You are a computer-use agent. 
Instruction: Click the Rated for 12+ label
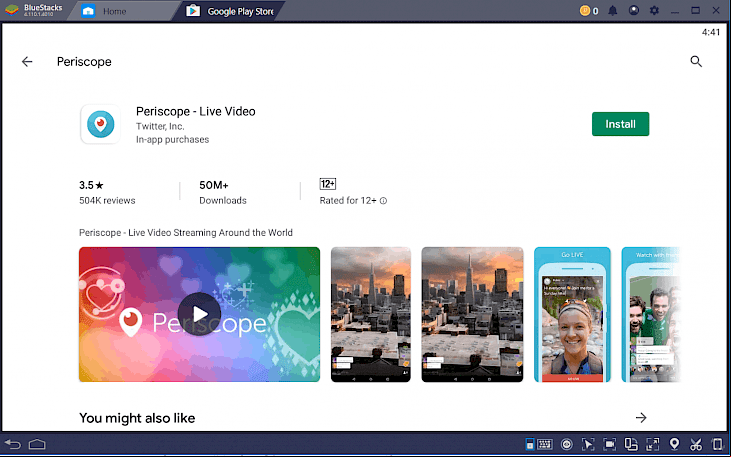tap(348, 201)
